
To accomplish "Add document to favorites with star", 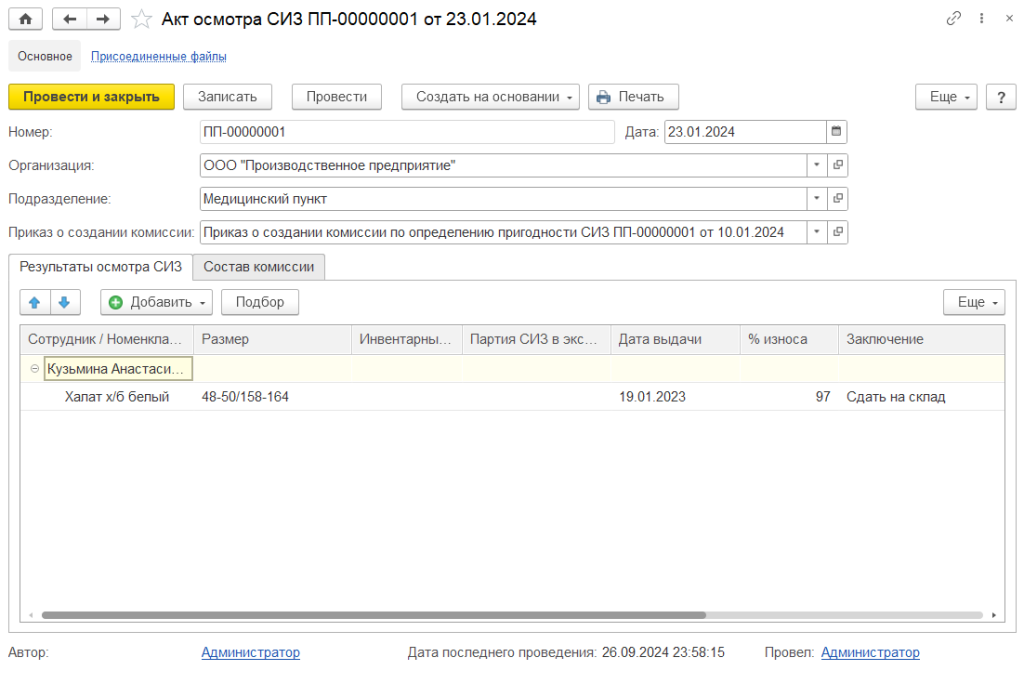I will (x=143, y=19).
